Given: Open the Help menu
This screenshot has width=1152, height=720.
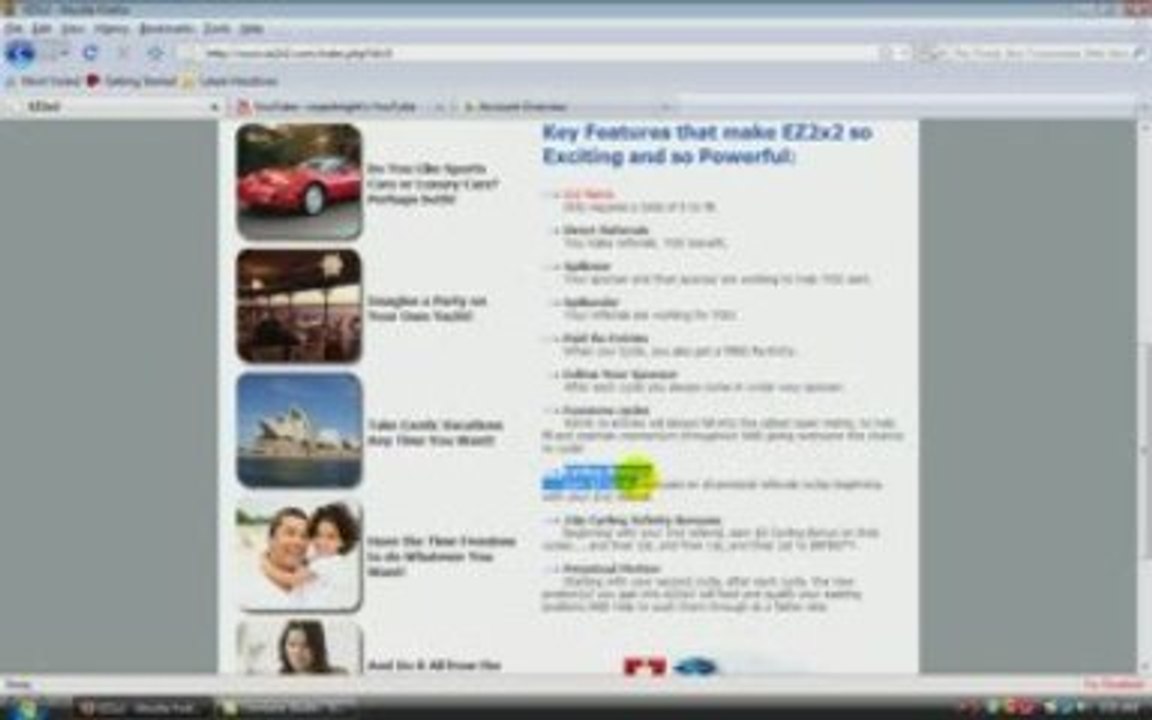Looking at the screenshot, I should point(251,29).
